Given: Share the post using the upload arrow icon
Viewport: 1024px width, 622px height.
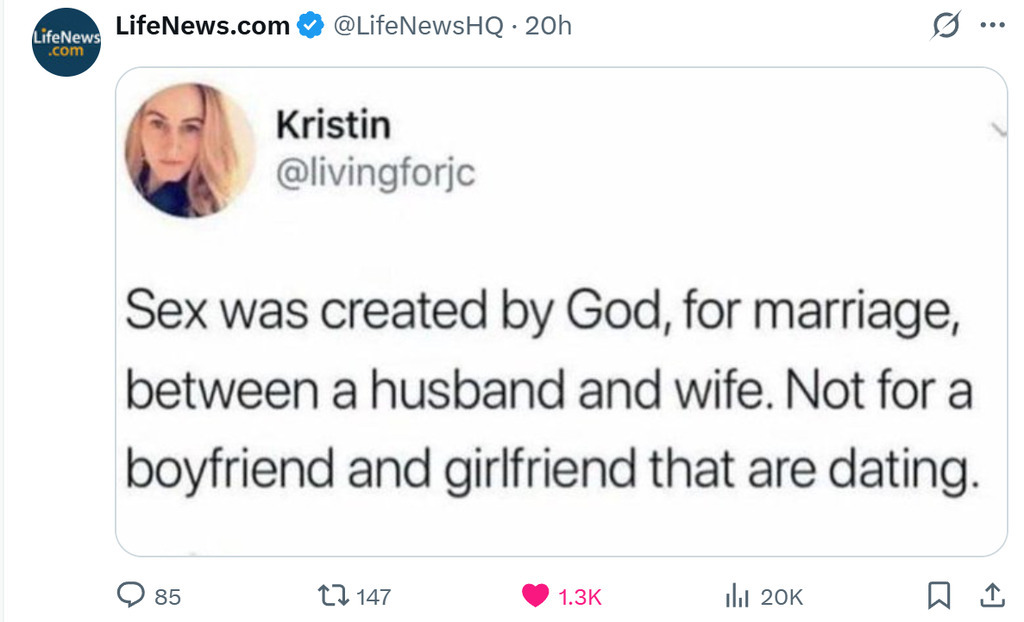Looking at the screenshot, I should [992, 596].
